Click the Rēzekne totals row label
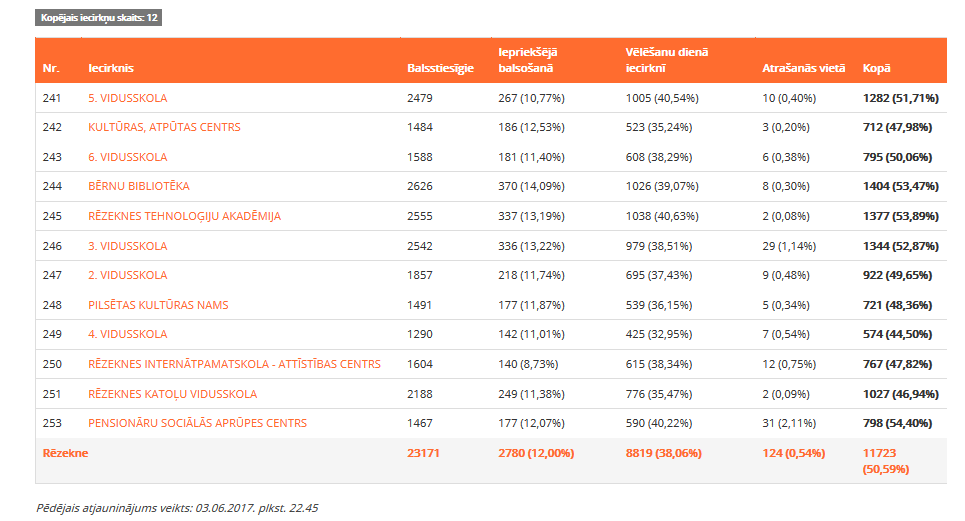 [65, 453]
